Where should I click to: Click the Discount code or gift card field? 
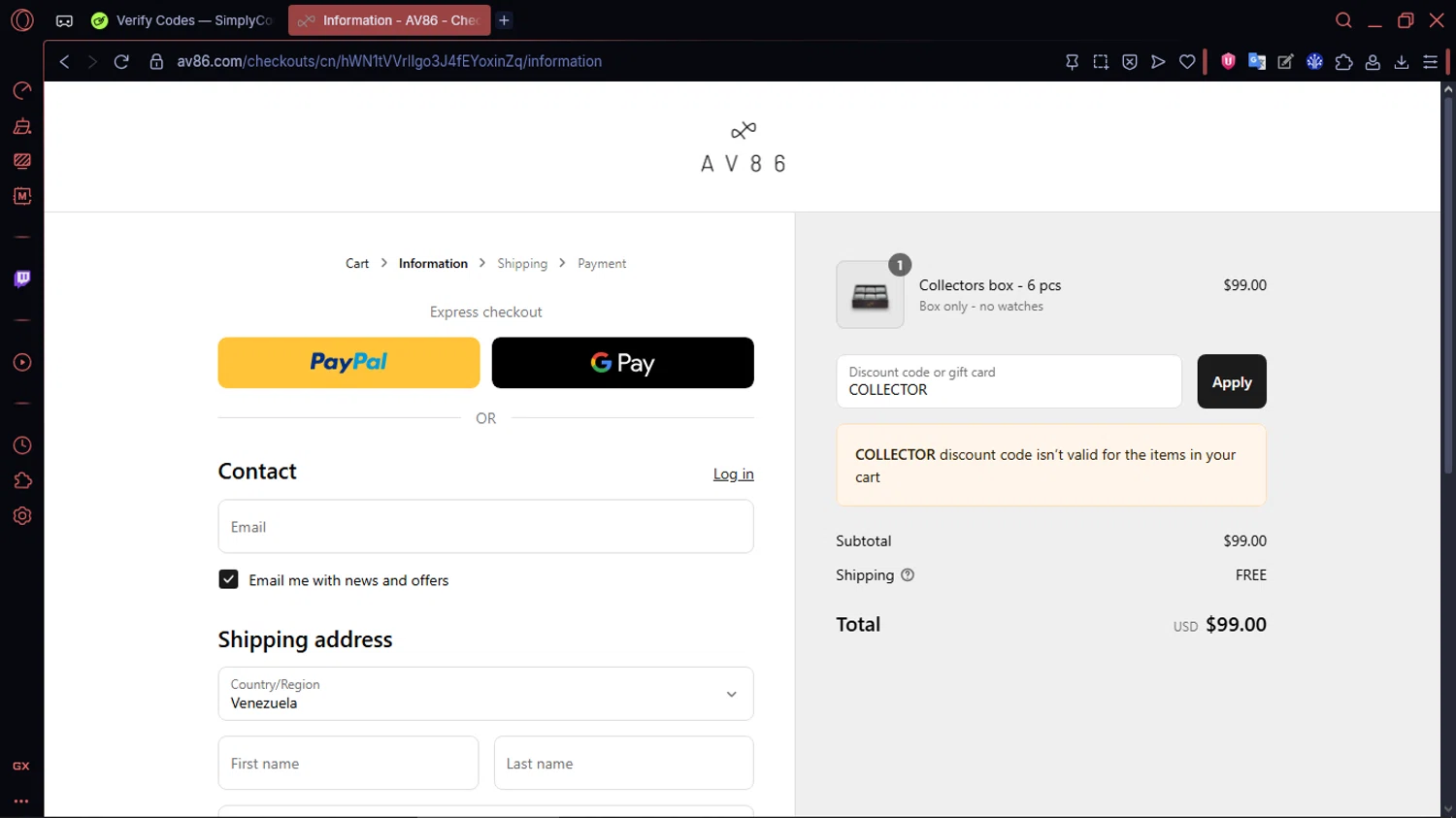tap(1009, 381)
